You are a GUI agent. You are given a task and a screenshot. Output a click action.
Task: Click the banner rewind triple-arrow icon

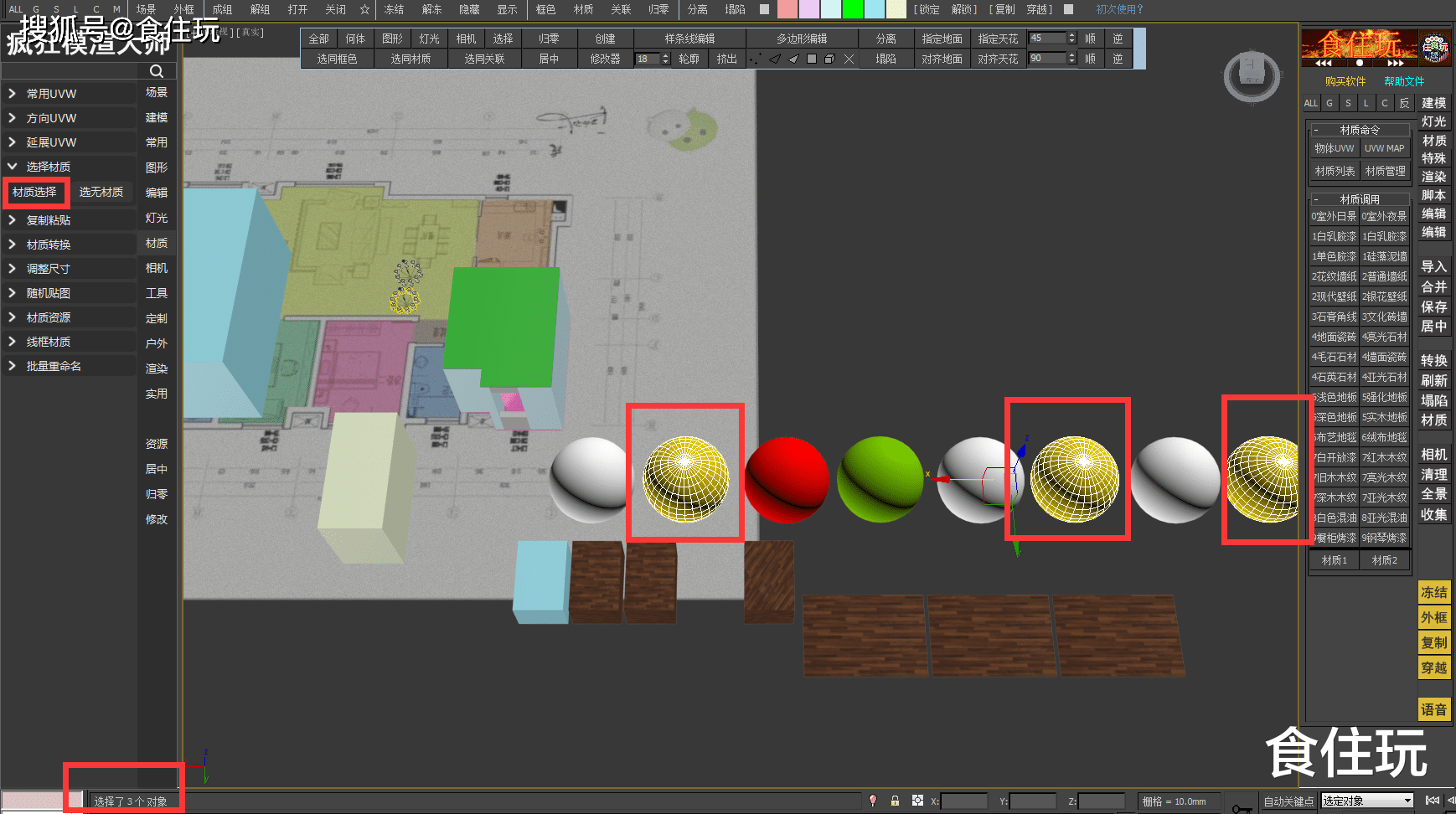(x=1324, y=63)
